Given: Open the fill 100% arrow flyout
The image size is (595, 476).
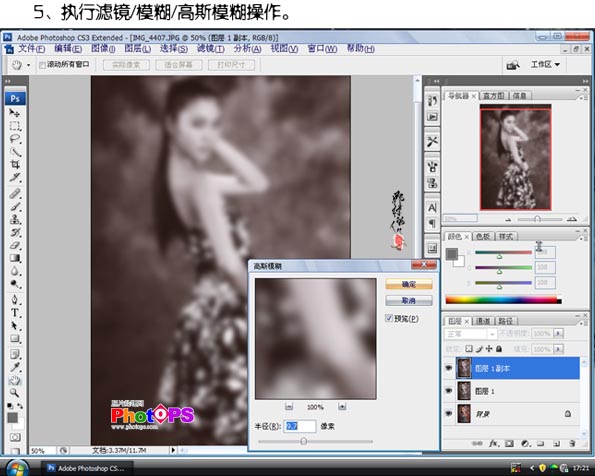Looking at the screenshot, I should pos(558,349).
